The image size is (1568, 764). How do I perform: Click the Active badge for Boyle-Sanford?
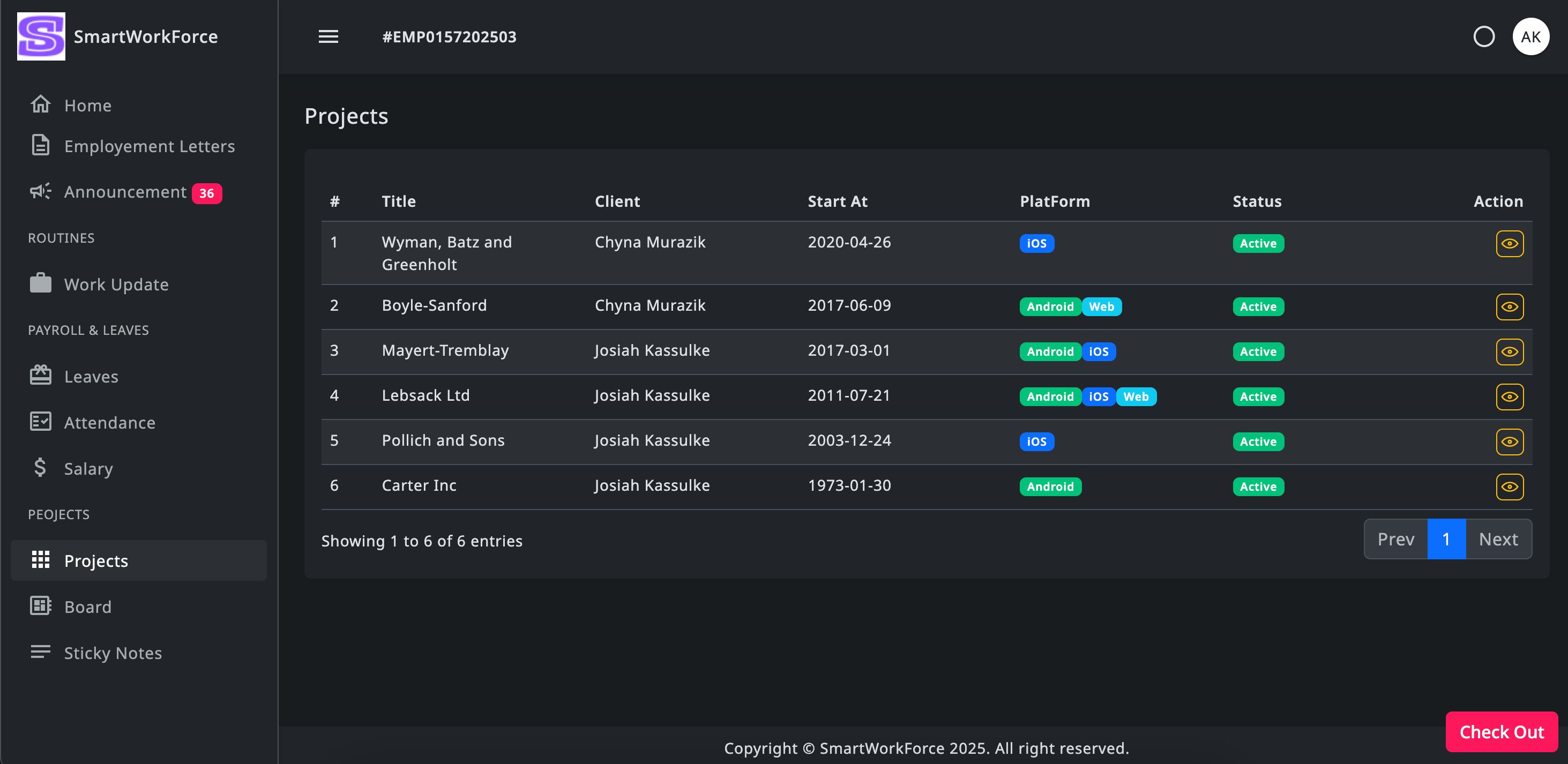click(1258, 307)
